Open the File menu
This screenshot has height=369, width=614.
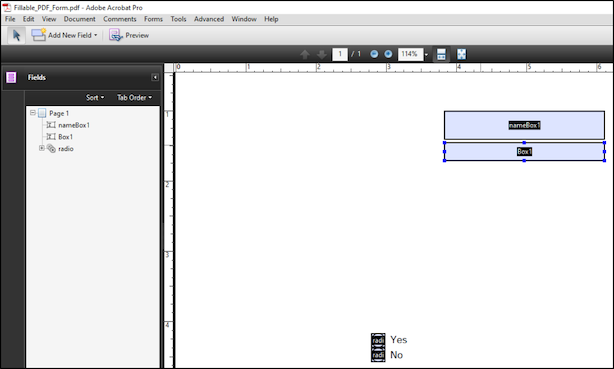(10, 19)
